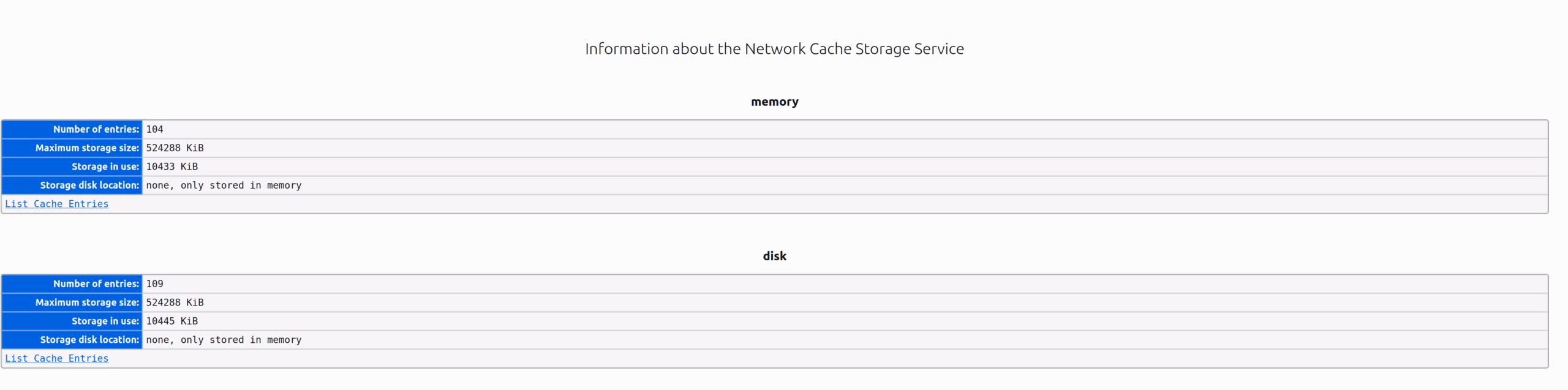Open List Cache Entries link under disk
Viewport: 1568px width, 390px height.
[56, 358]
